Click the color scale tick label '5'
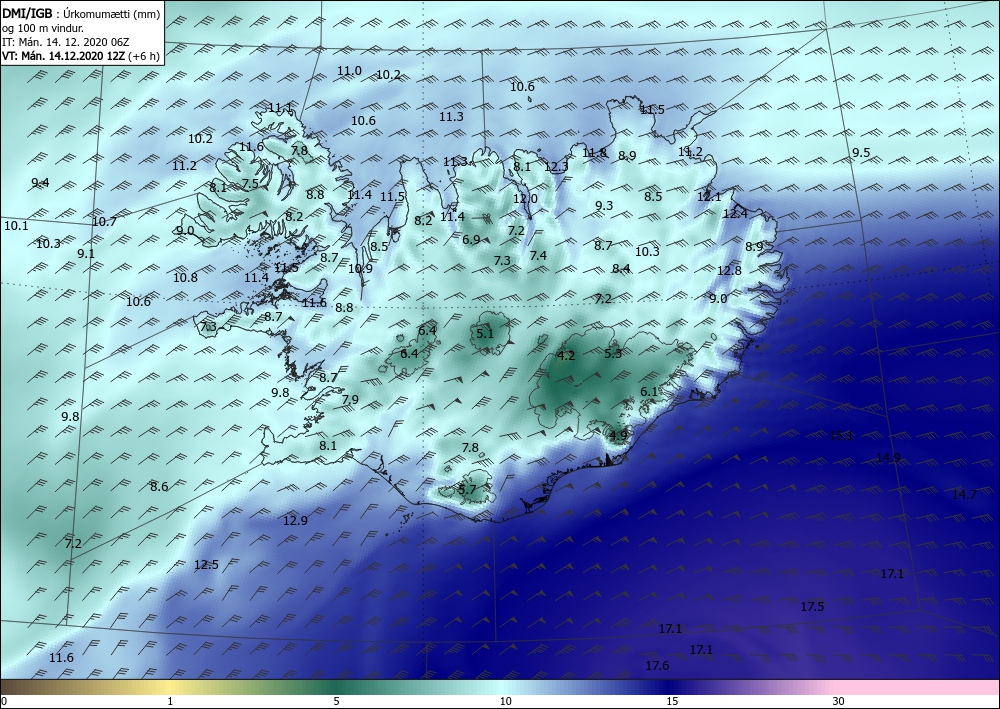 [336, 701]
